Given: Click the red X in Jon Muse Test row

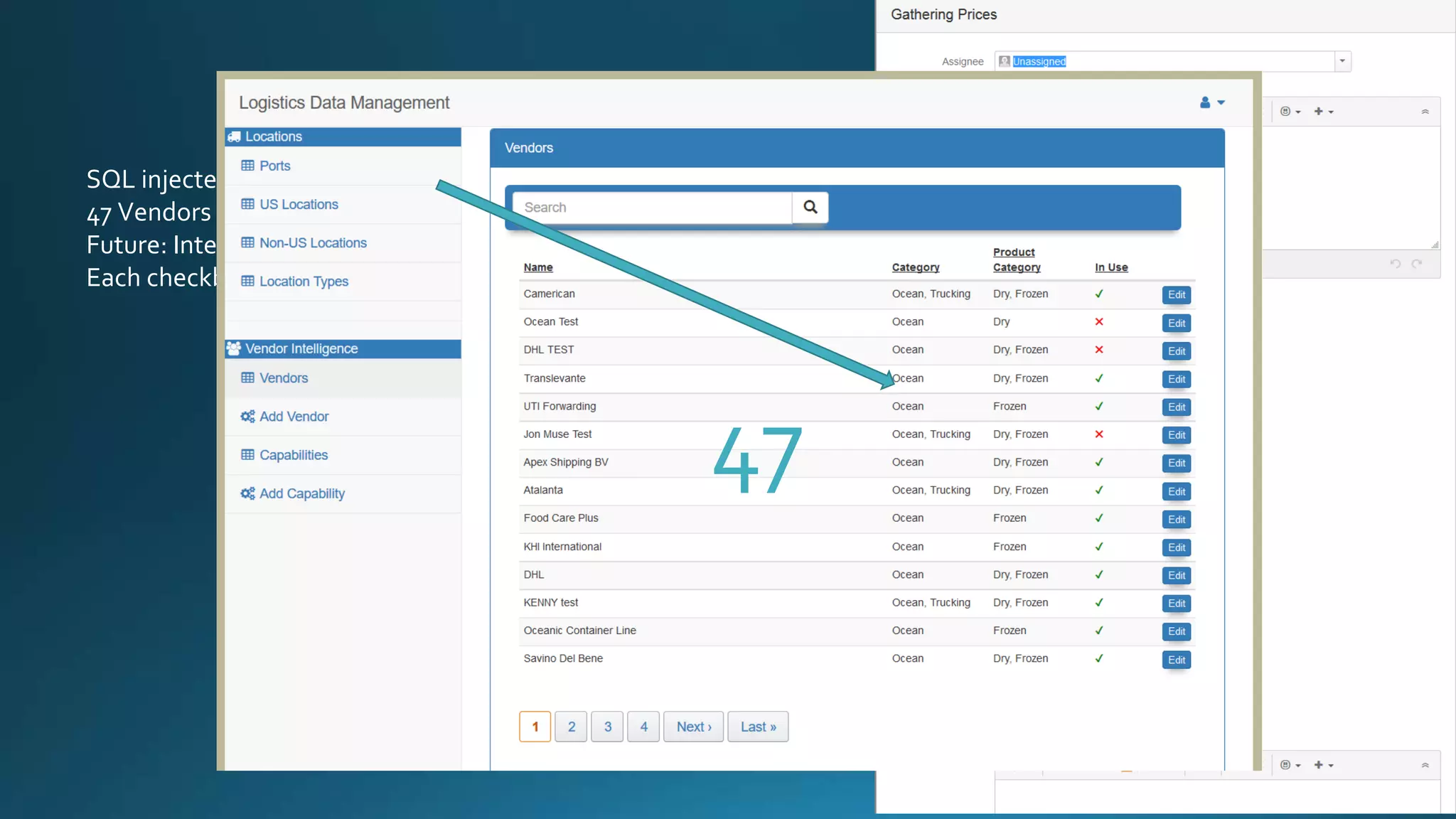Looking at the screenshot, I should tap(1099, 434).
